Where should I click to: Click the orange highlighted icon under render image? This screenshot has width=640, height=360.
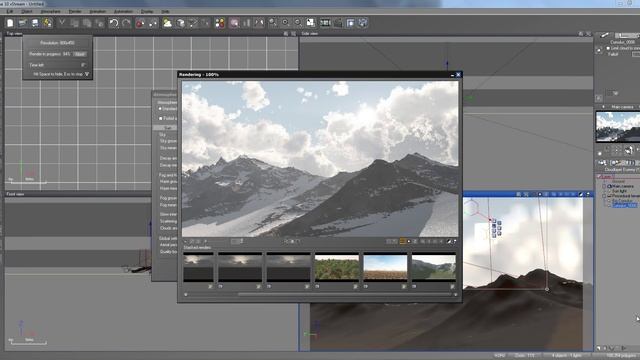point(402,242)
